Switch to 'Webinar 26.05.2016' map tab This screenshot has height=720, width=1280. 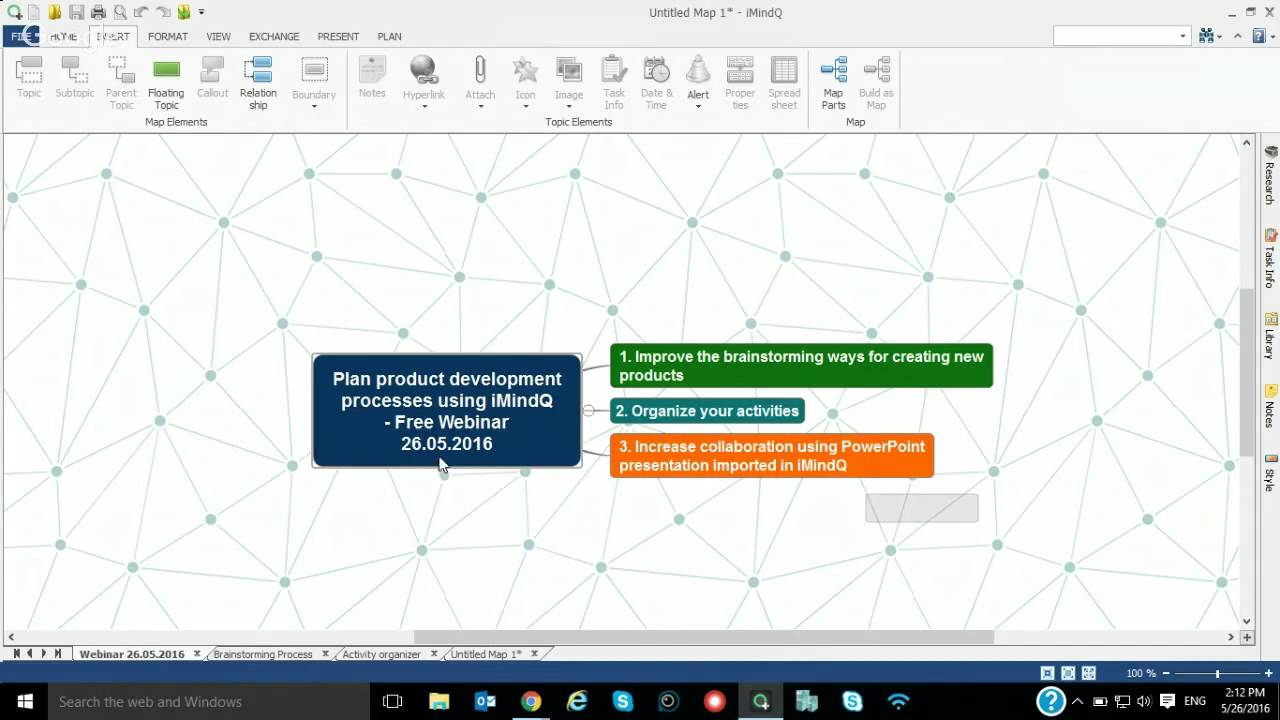[x=132, y=654]
